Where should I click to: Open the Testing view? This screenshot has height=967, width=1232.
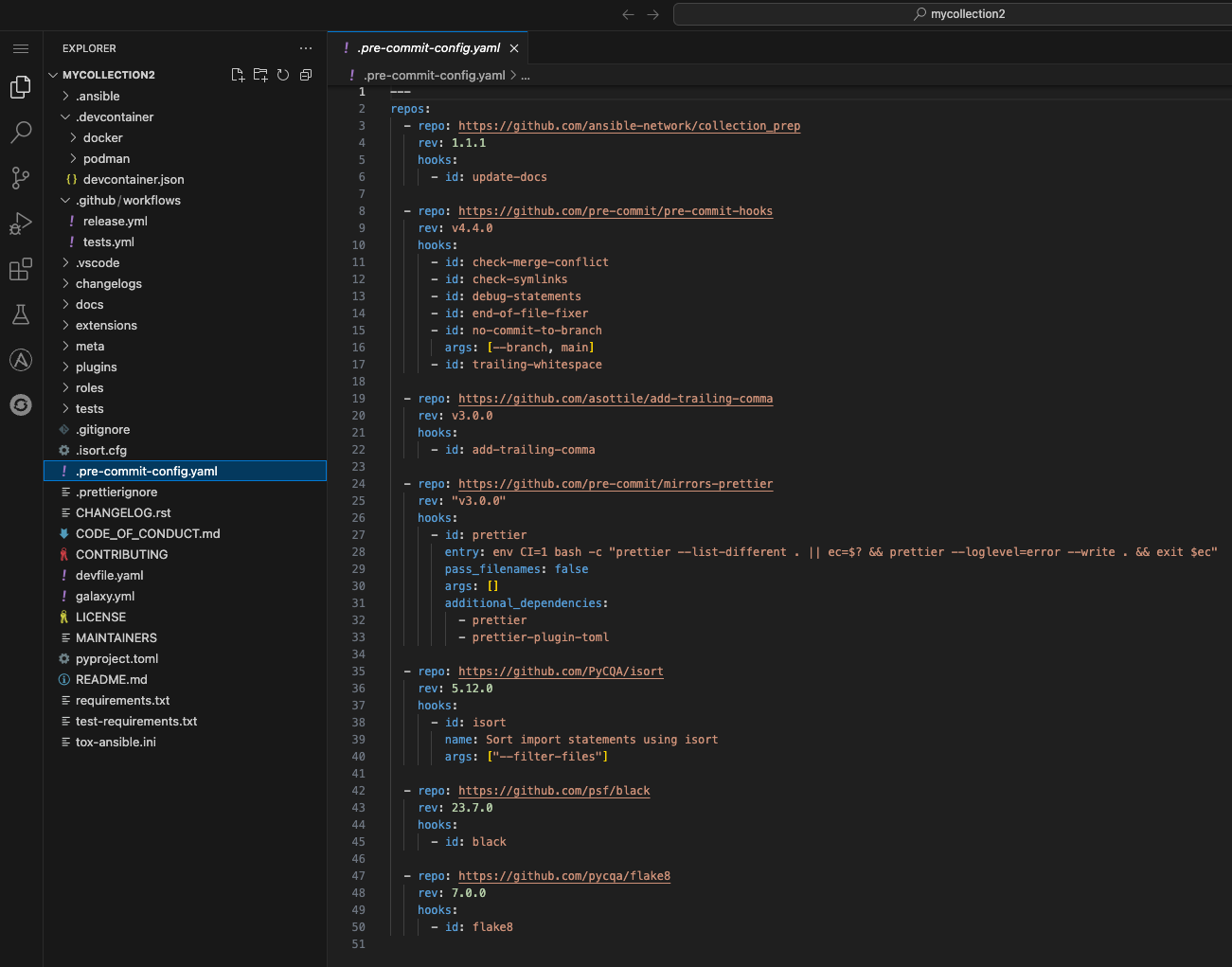pos(20,314)
